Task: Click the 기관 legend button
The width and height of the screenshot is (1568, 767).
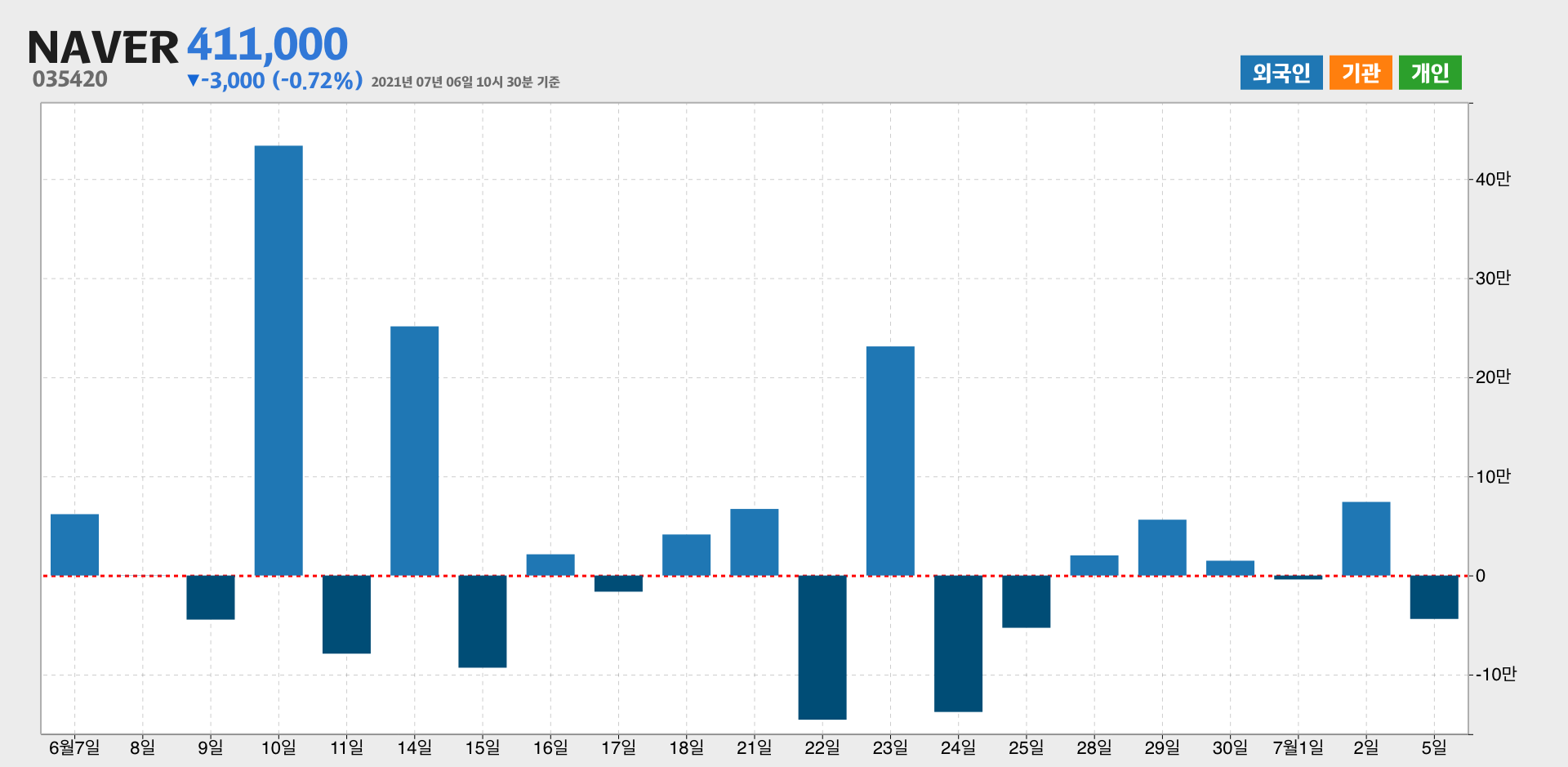Action: tap(1361, 73)
